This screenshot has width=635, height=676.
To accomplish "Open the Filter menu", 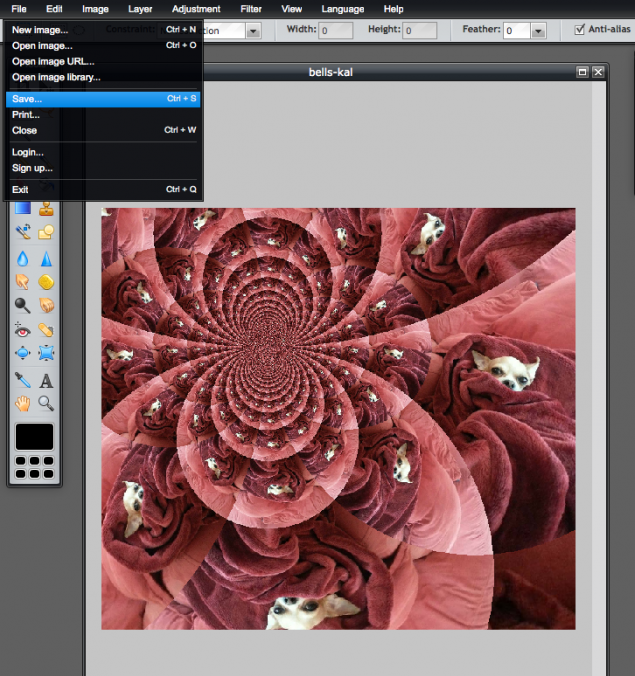I will pyautogui.click(x=251, y=9).
